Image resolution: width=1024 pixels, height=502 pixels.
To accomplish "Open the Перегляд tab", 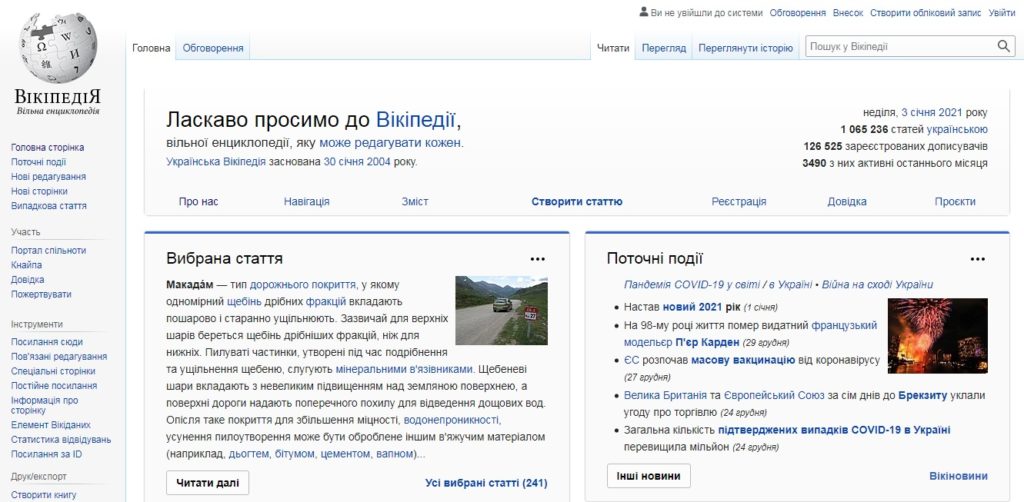I will coord(663,48).
